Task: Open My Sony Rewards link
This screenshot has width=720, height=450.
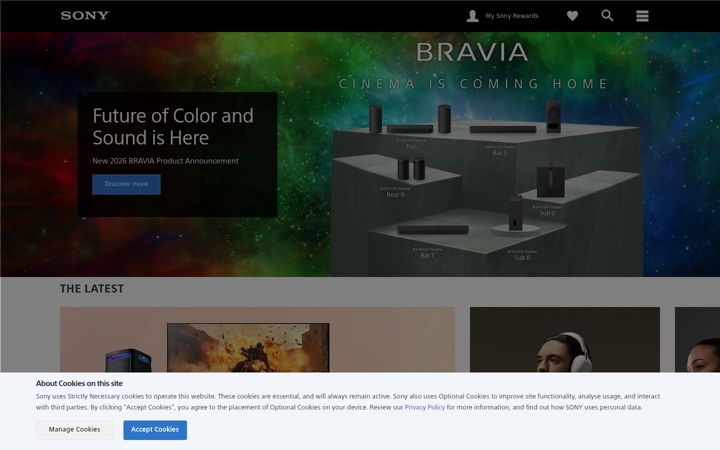Action: (x=512, y=16)
